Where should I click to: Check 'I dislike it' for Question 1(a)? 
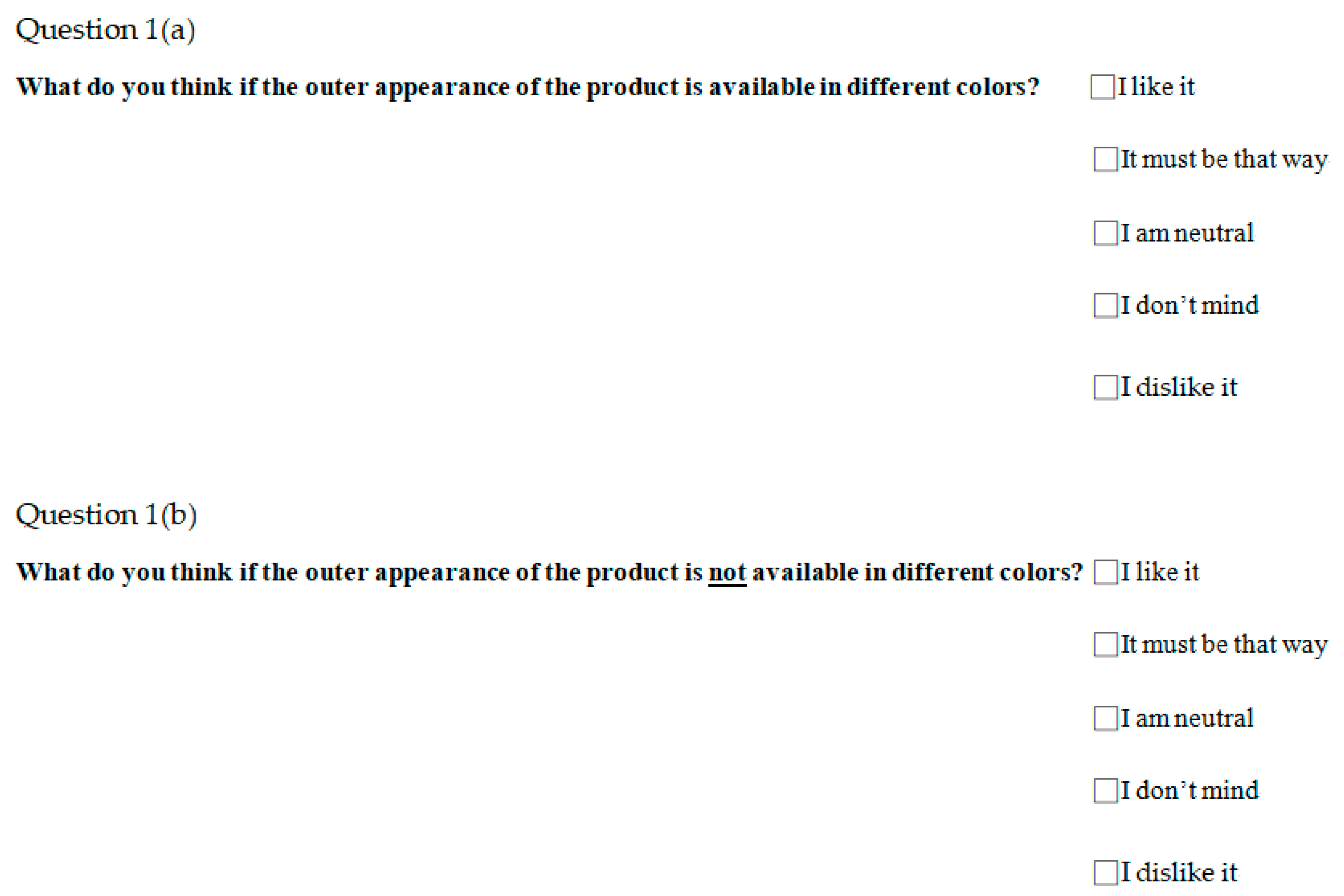(1106, 387)
